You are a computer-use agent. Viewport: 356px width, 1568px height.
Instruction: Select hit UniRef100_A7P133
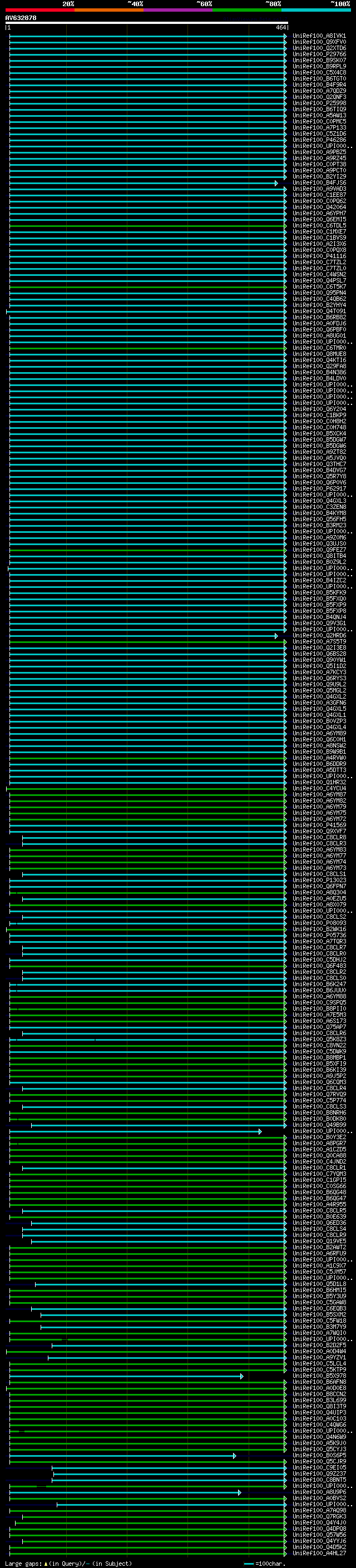pyautogui.click(x=319, y=127)
